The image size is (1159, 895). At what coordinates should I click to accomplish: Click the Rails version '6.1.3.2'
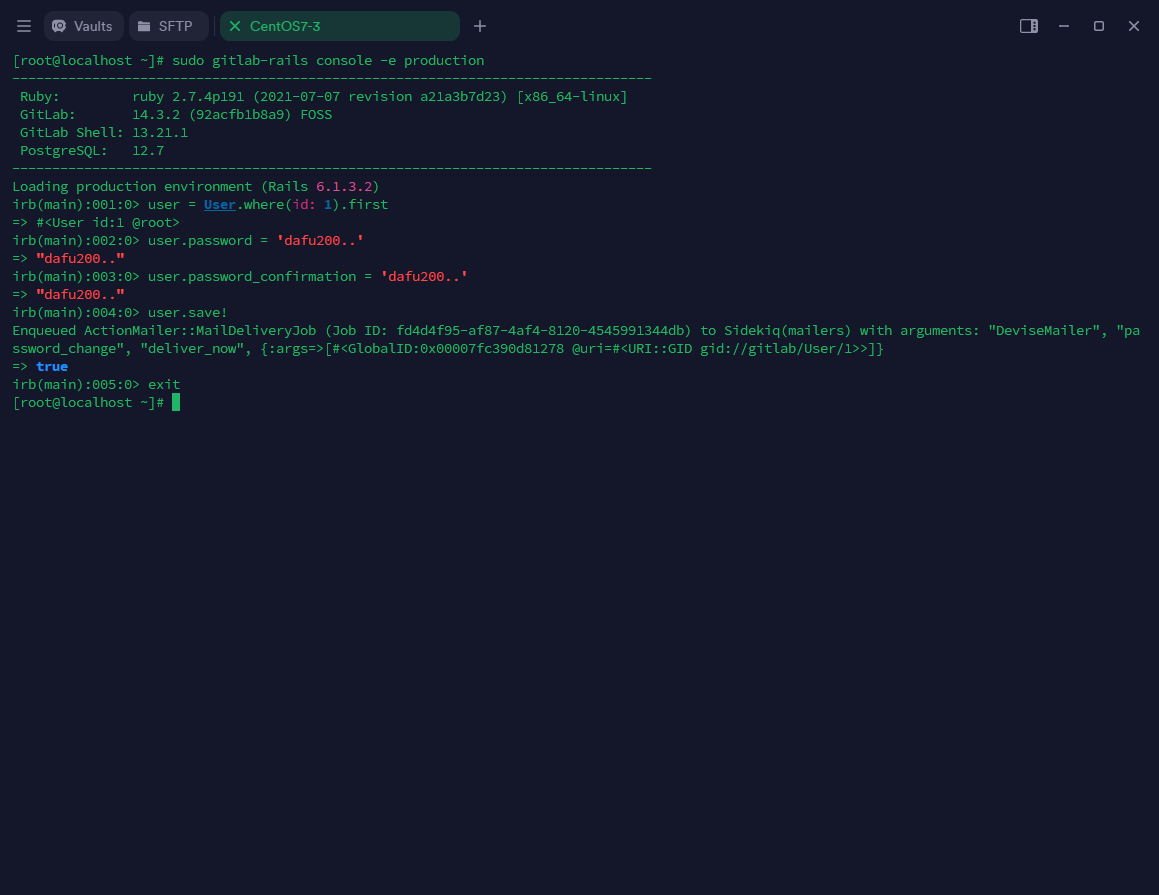tap(344, 186)
